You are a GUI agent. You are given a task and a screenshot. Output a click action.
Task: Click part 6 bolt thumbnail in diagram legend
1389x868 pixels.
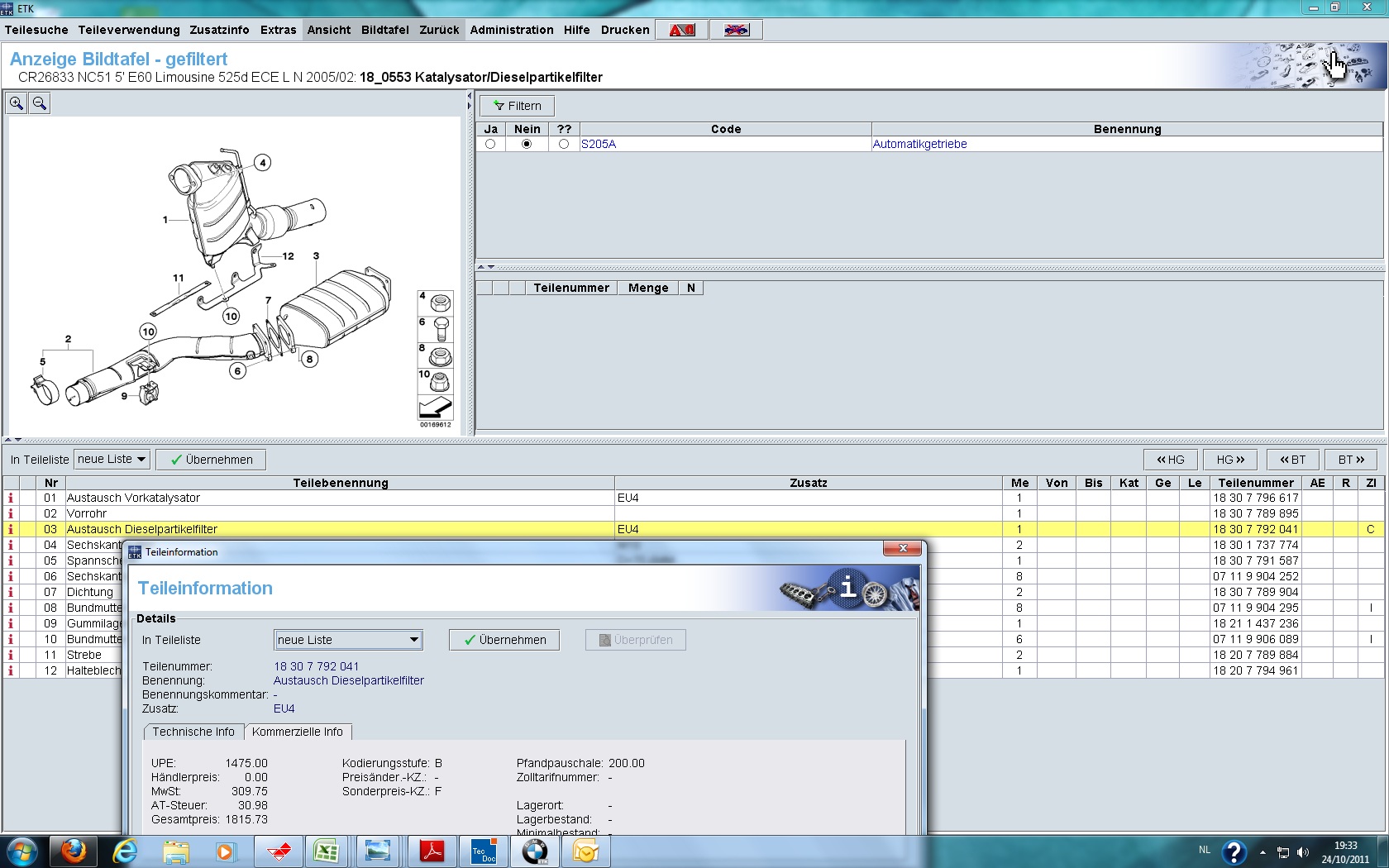(x=436, y=329)
